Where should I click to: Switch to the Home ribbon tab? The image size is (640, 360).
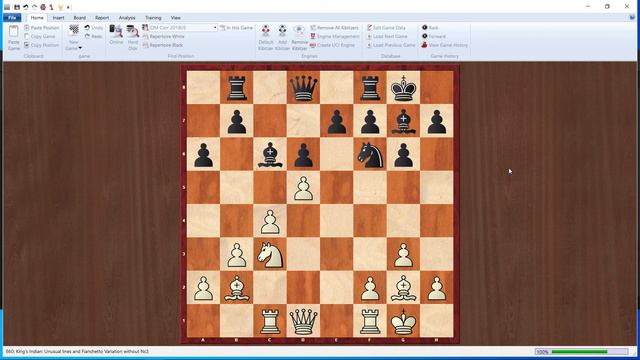pyautogui.click(x=37, y=18)
